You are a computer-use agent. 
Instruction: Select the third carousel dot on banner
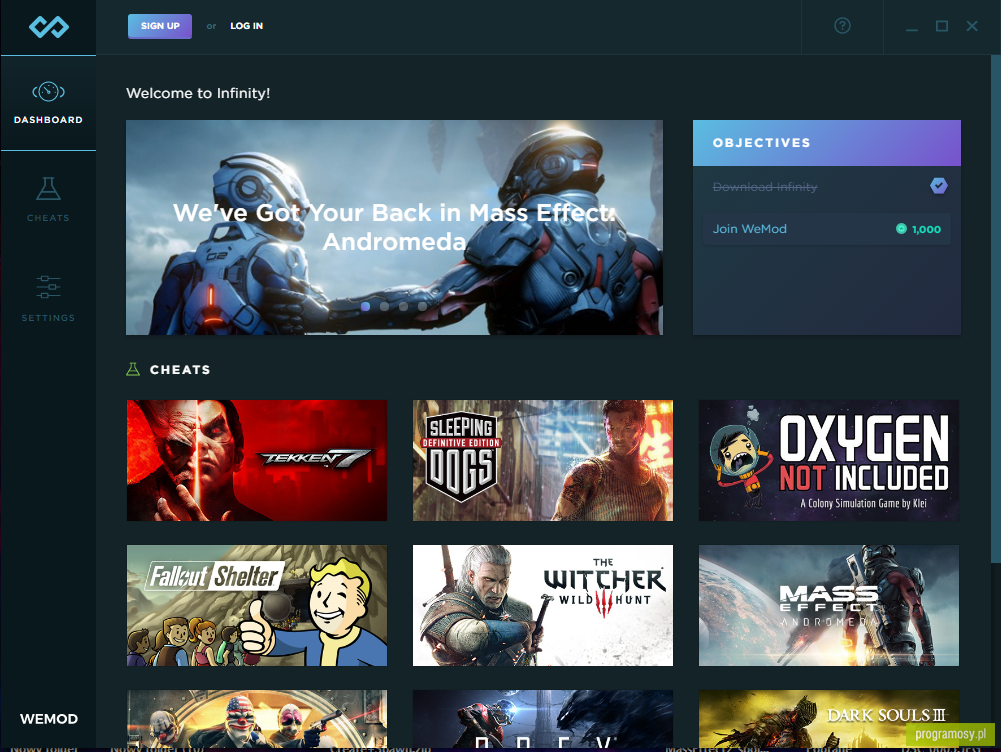(403, 306)
